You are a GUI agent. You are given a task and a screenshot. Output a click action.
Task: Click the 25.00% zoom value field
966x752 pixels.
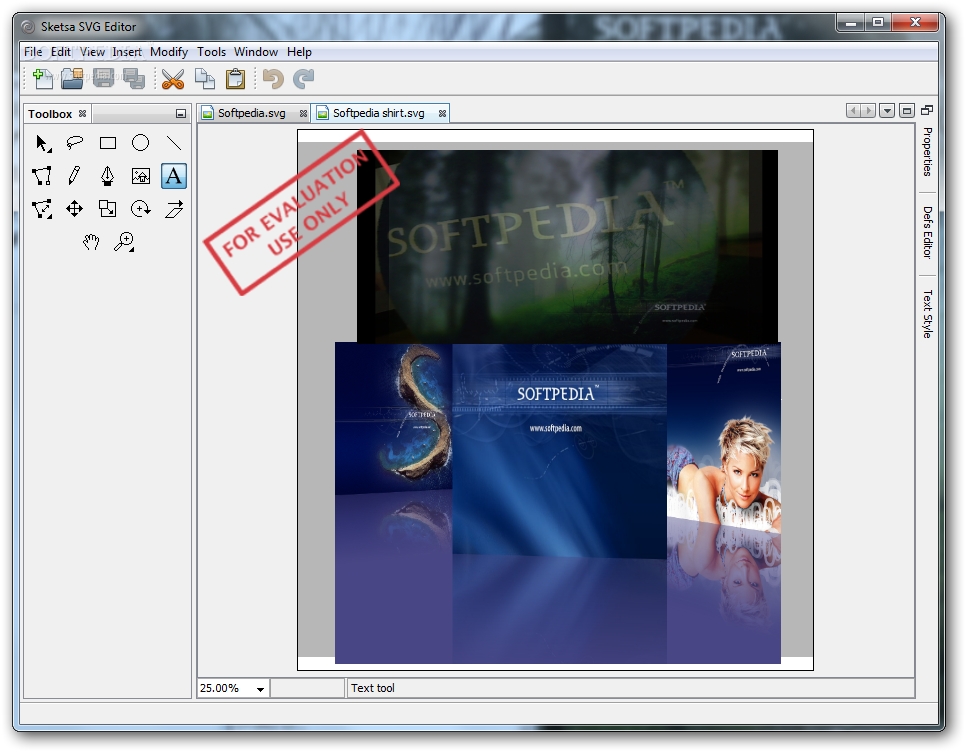tap(225, 689)
